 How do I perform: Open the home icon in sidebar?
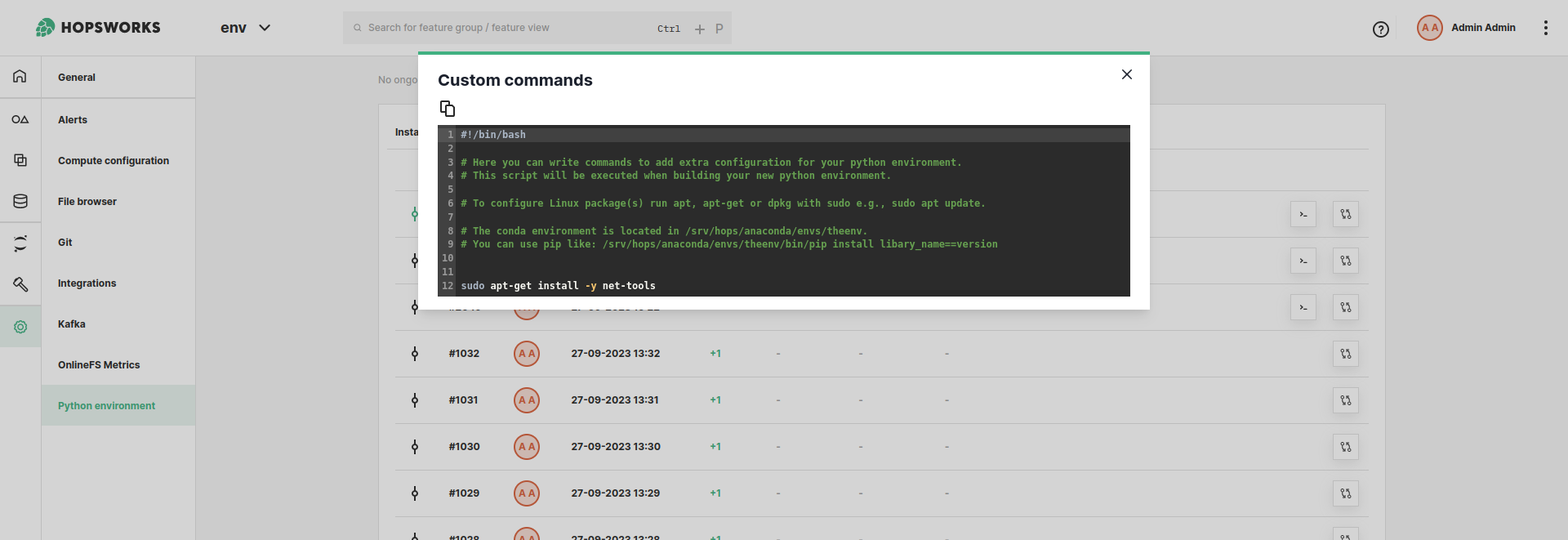click(x=20, y=77)
